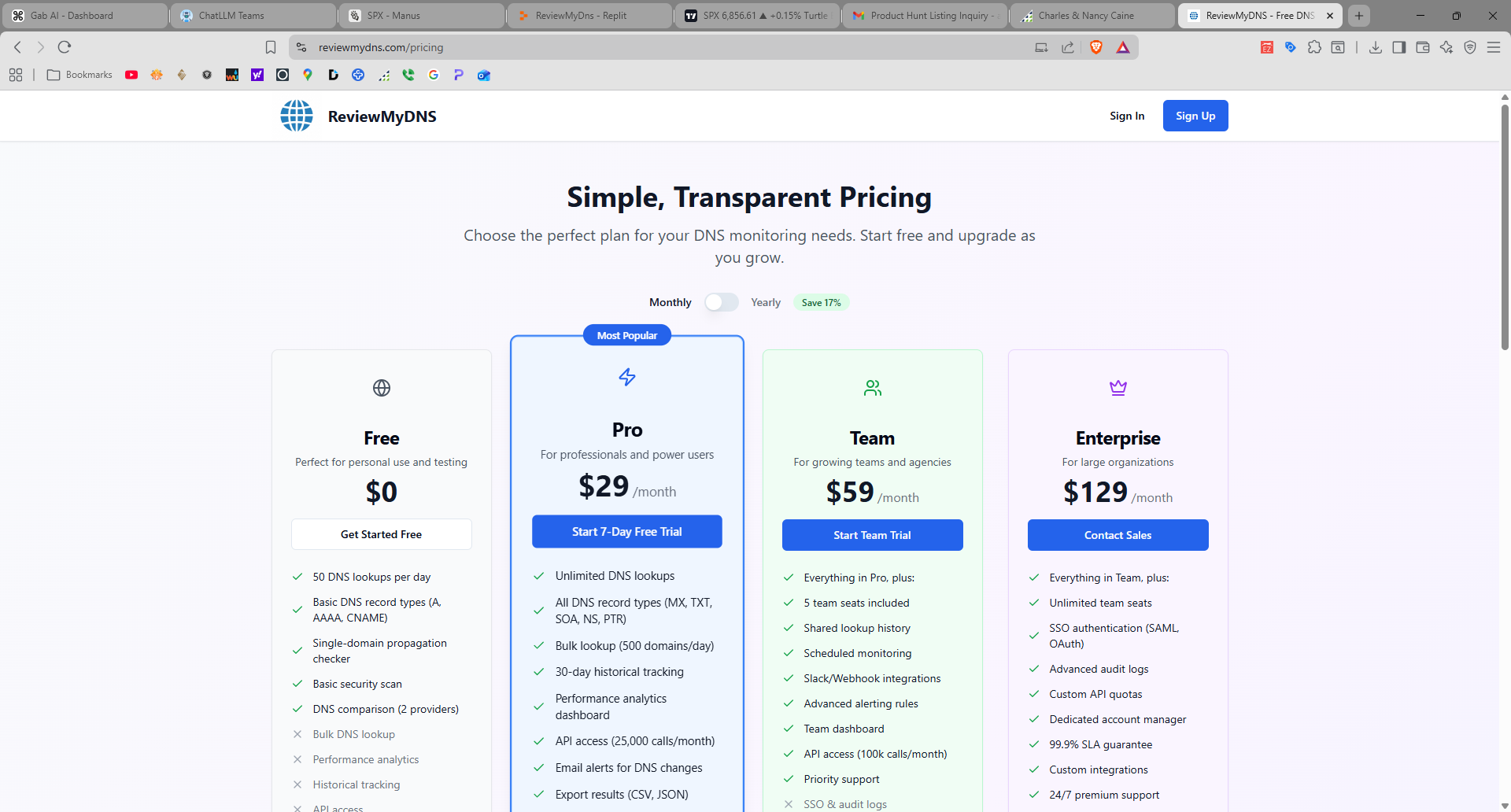This screenshot has width=1511, height=812.
Task: Click the Brave Shields lion icon
Action: click(1097, 46)
